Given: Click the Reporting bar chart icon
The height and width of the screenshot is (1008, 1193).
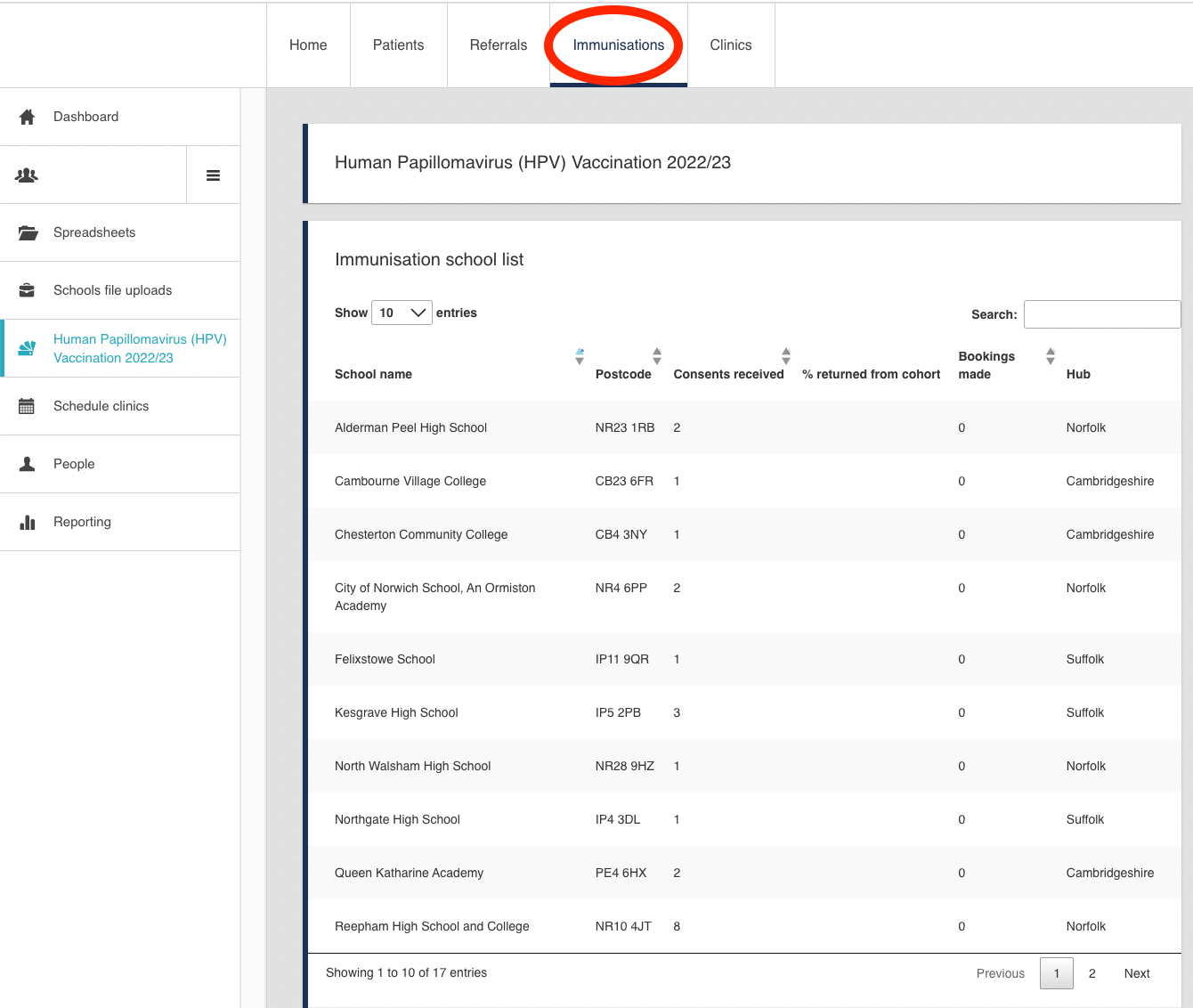Looking at the screenshot, I should tap(27, 522).
